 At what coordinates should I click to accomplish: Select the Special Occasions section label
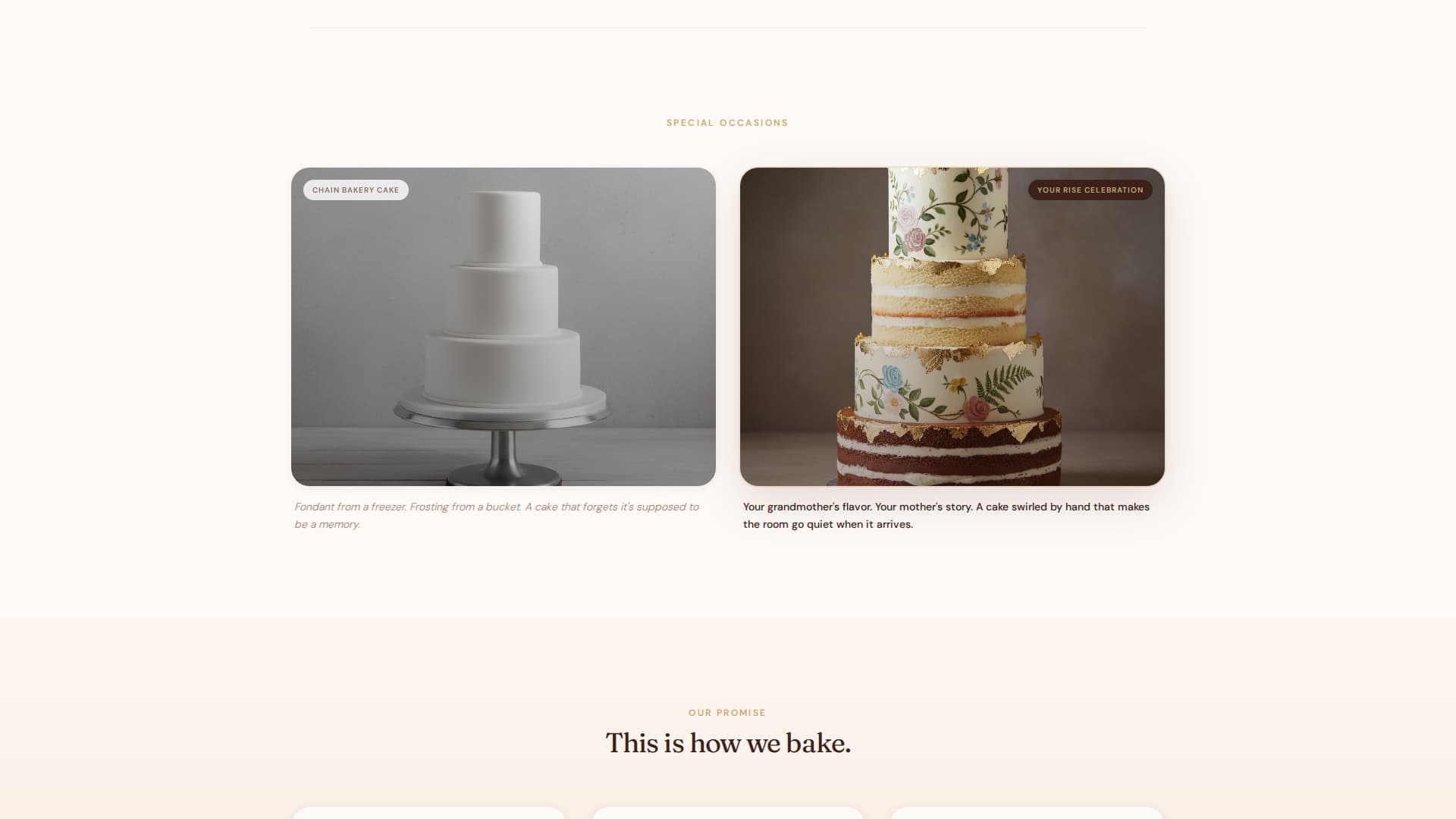tap(727, 123)
